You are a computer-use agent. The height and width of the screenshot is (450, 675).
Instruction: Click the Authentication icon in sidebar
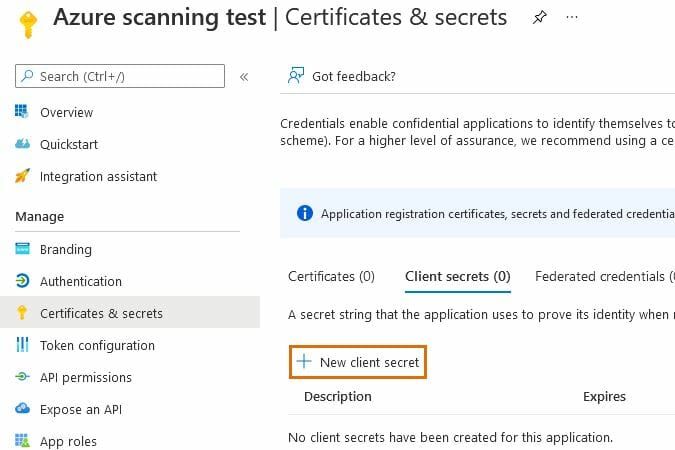(x=22, y=281)
